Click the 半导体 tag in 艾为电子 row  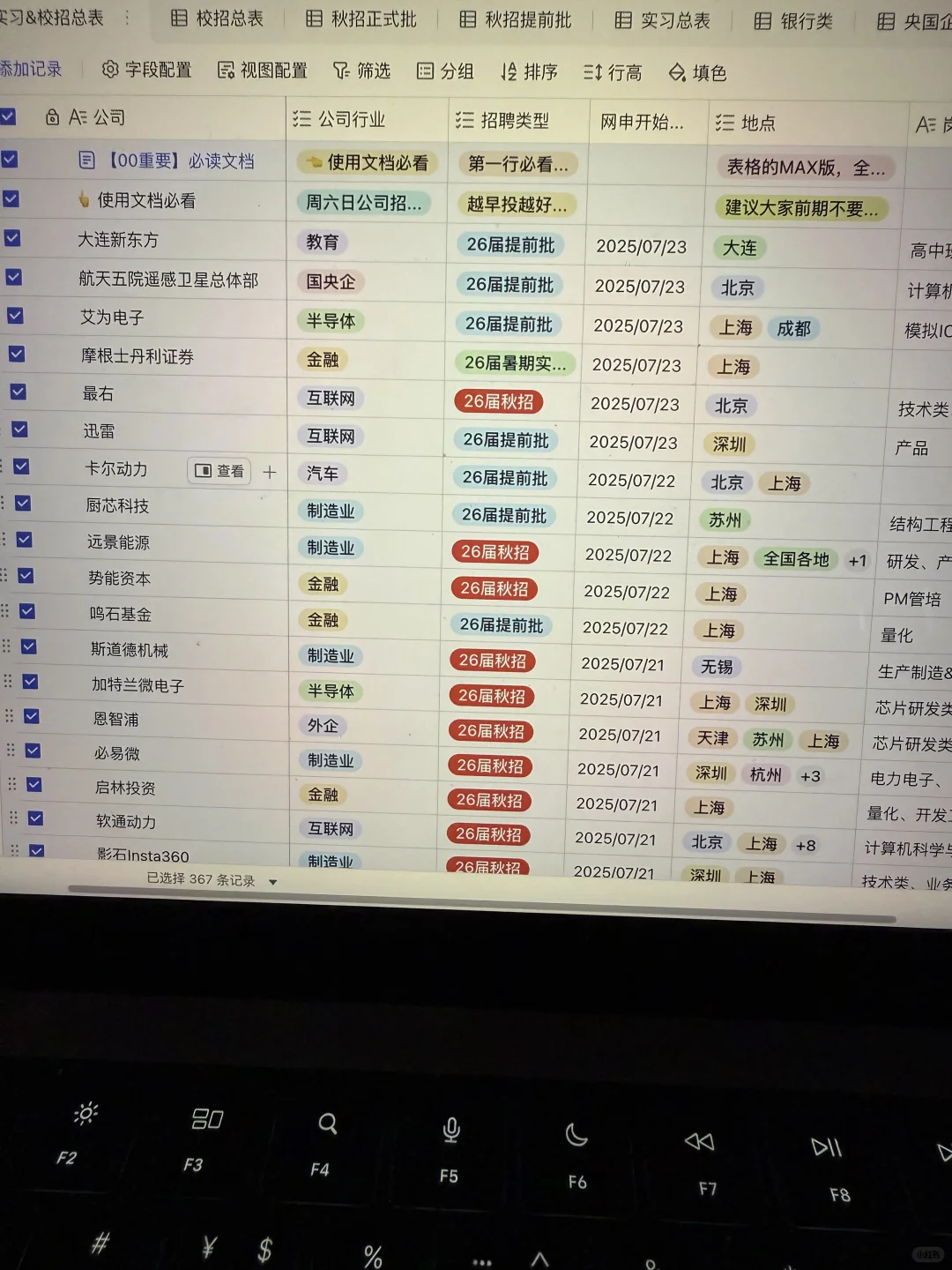point(331,321)
